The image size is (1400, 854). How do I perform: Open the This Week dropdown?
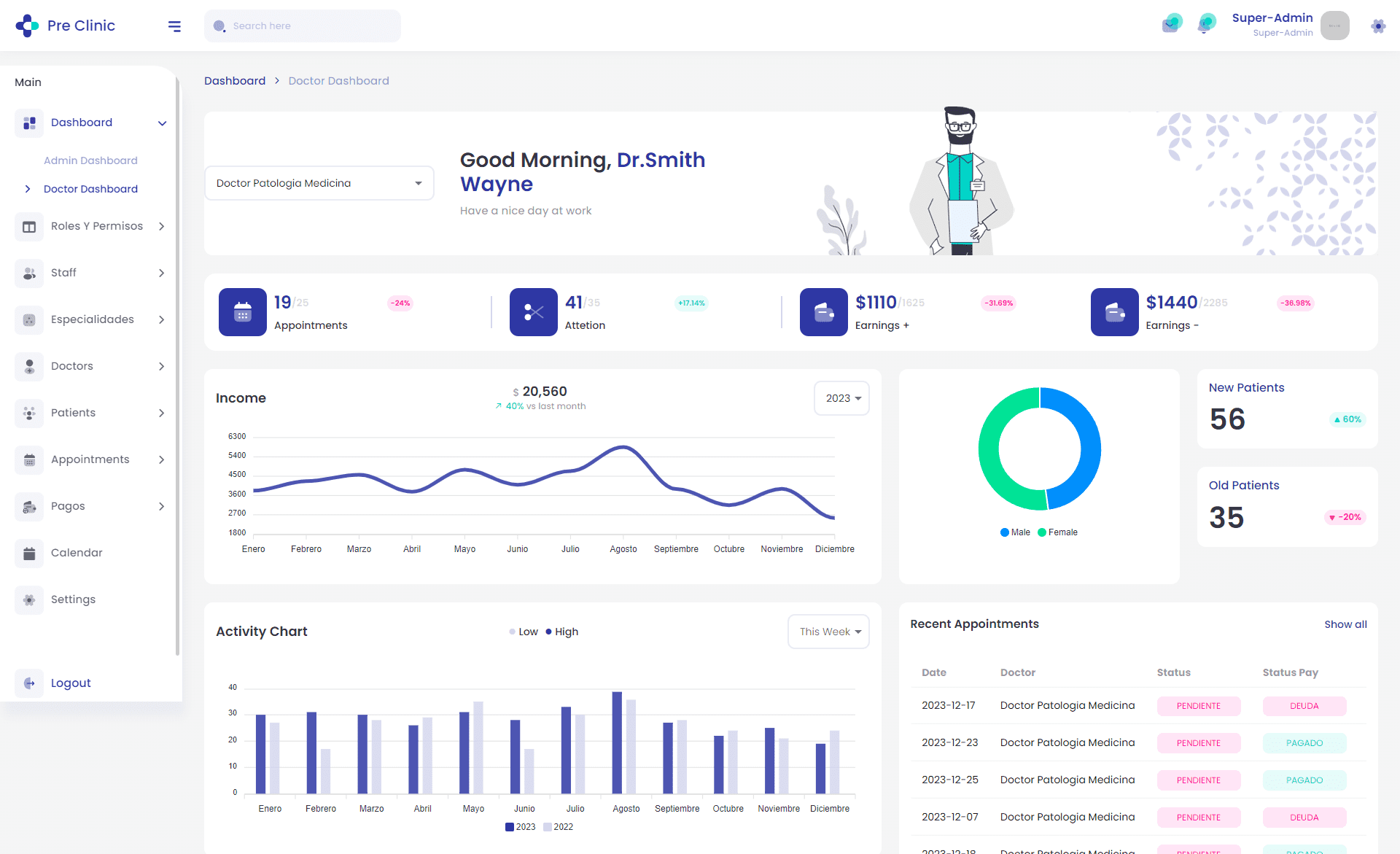point(828,632)
